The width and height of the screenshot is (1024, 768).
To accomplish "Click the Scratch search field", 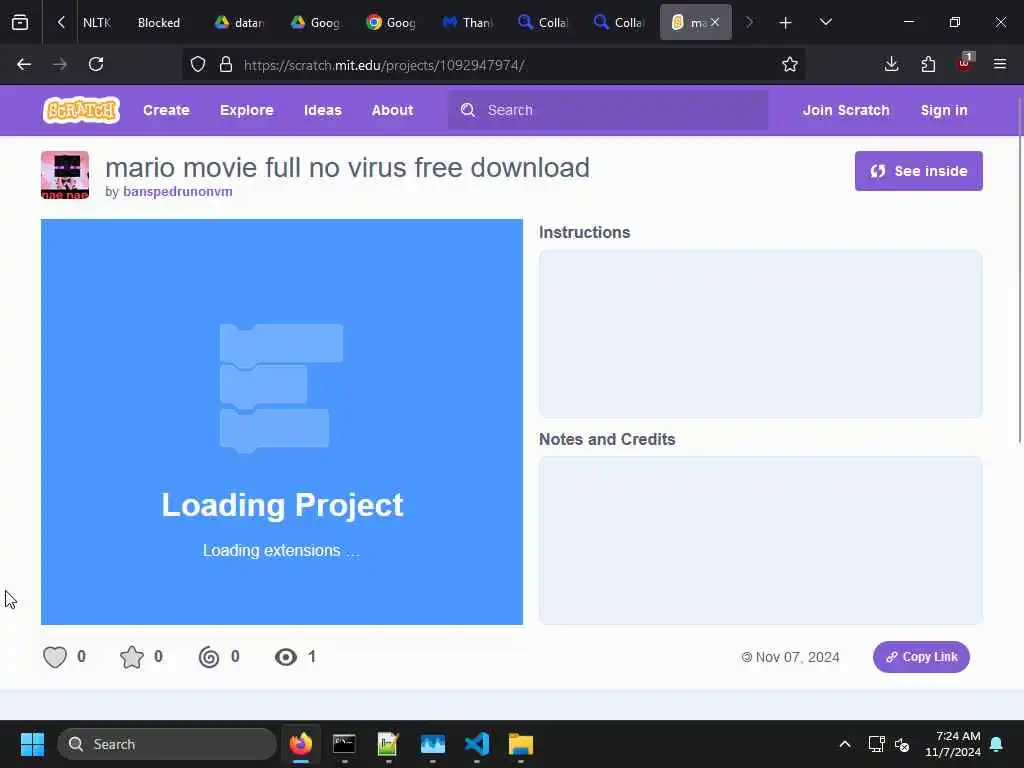I will click(x=608, y=110).
